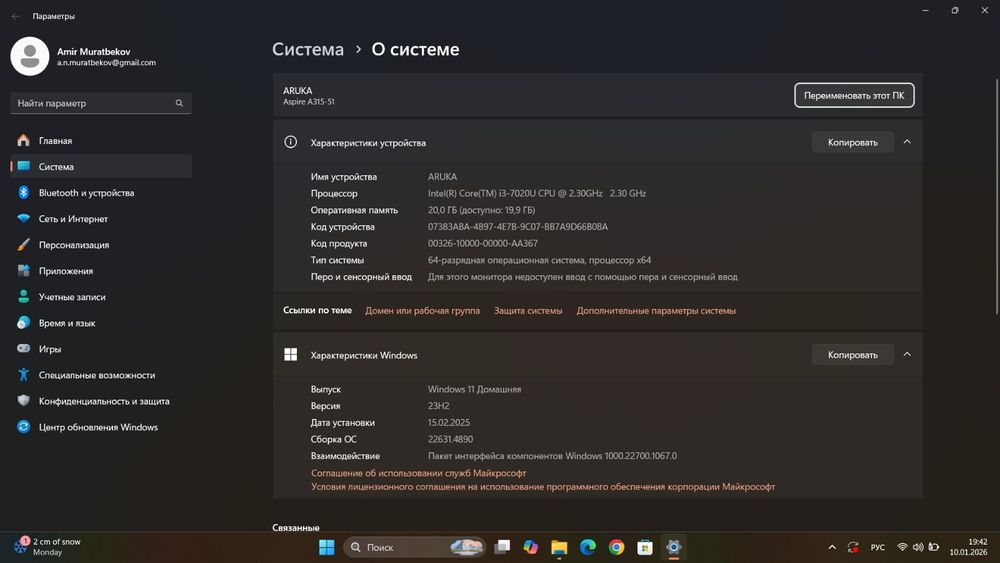Click the a.n.muratbekov@gmail.com account email
Image resolution: width=1000 pixels, height=563 pixels.
click(107, 62)
